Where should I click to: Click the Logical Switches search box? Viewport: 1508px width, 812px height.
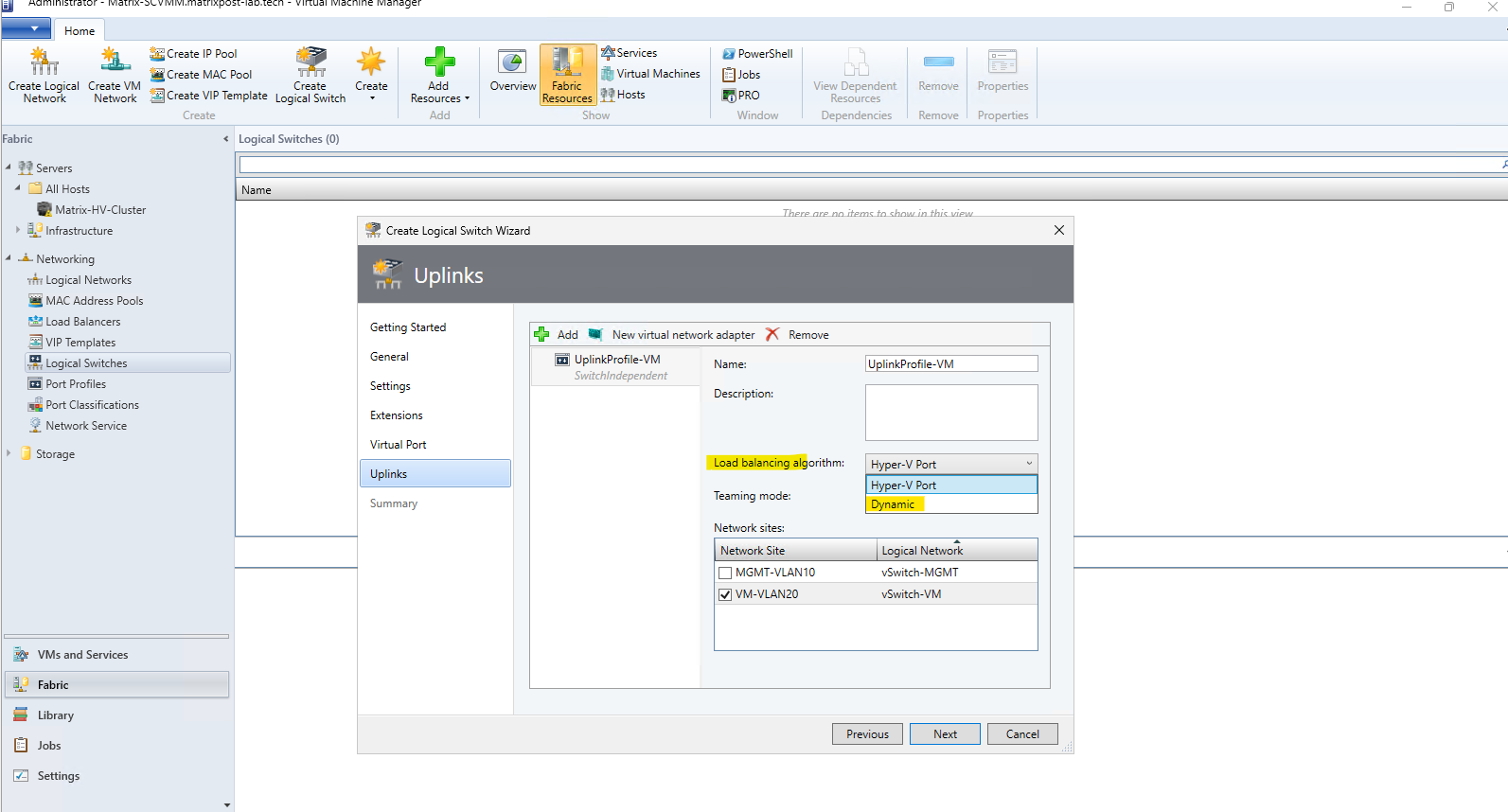(x=871, y=165)
